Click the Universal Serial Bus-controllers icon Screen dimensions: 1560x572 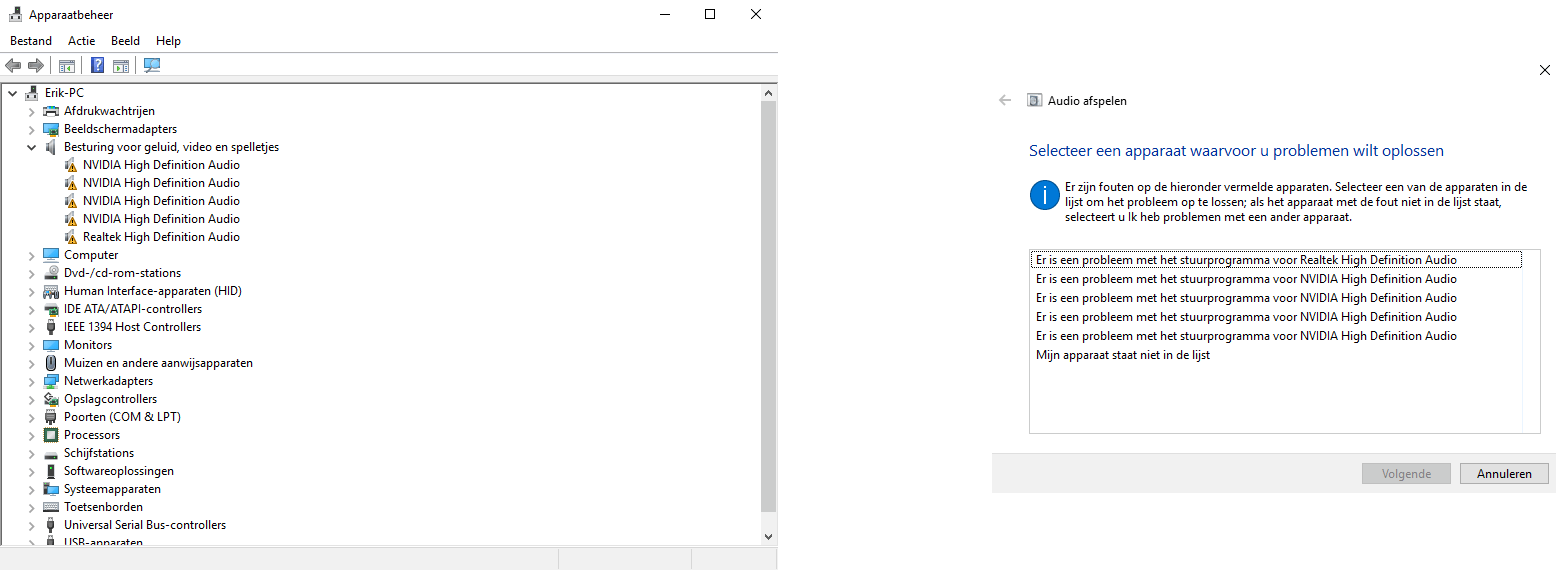pos(51,525)
